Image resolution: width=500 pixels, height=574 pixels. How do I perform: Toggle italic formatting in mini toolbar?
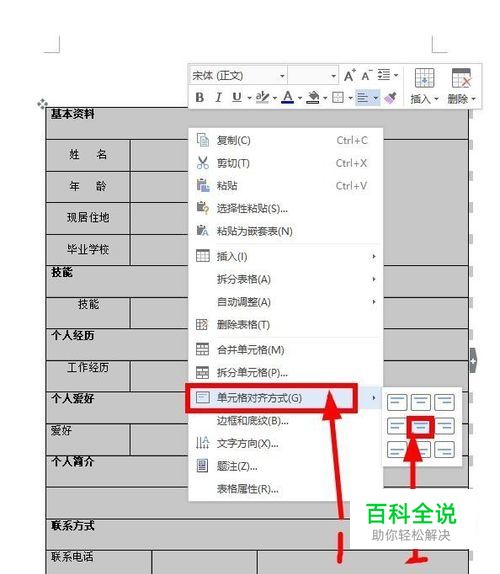tap(219, 97)
